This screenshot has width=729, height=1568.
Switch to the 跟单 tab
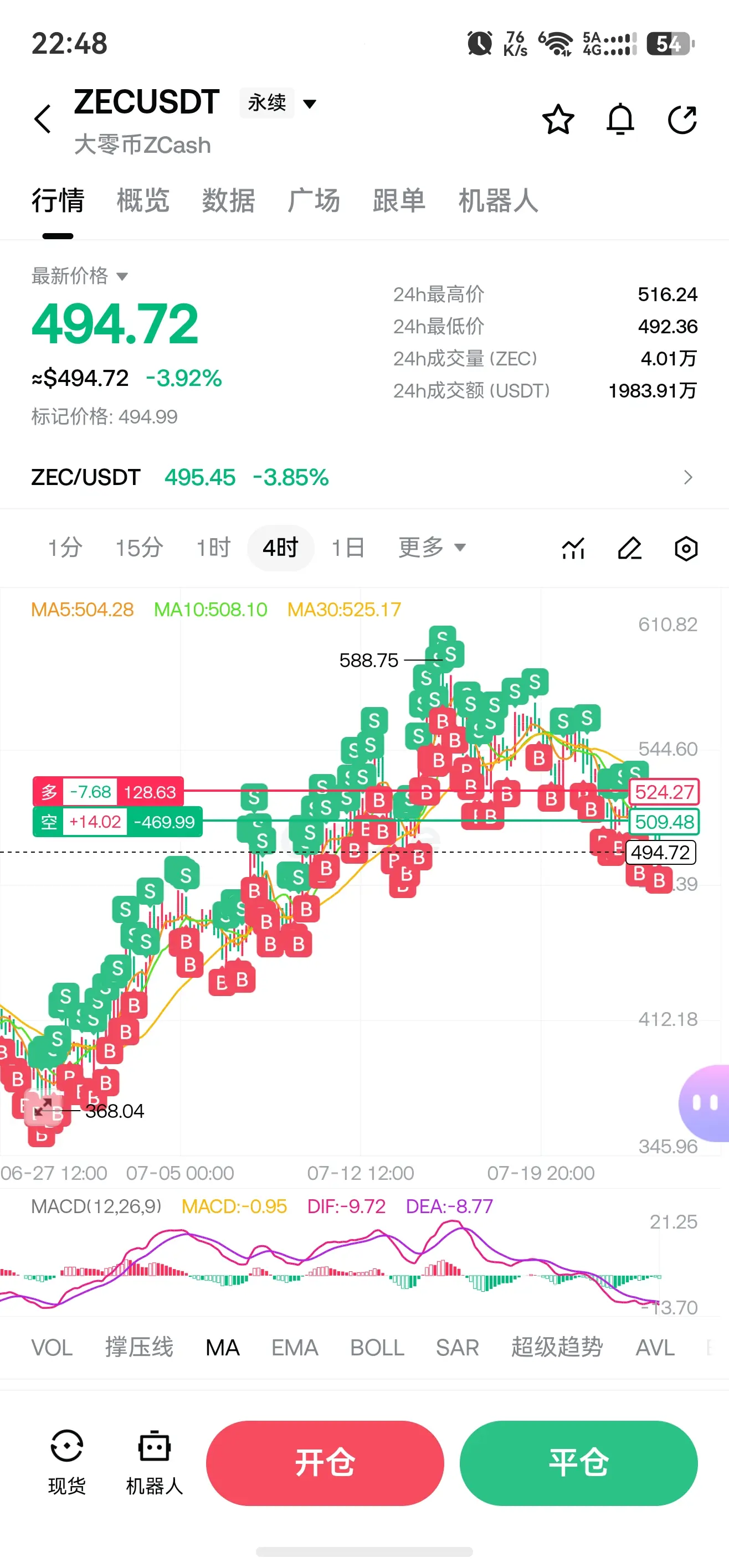(x=399, y=200)
